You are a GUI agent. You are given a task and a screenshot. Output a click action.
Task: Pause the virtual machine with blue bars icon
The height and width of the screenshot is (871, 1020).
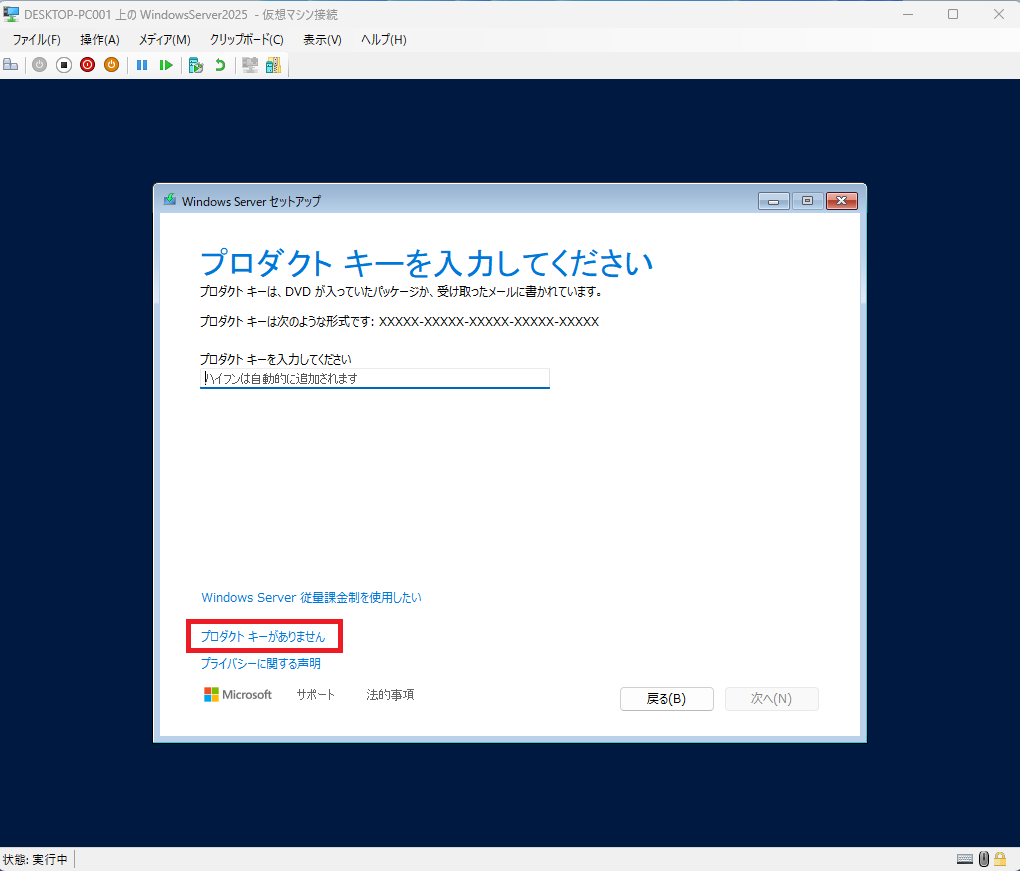(142, 65)
